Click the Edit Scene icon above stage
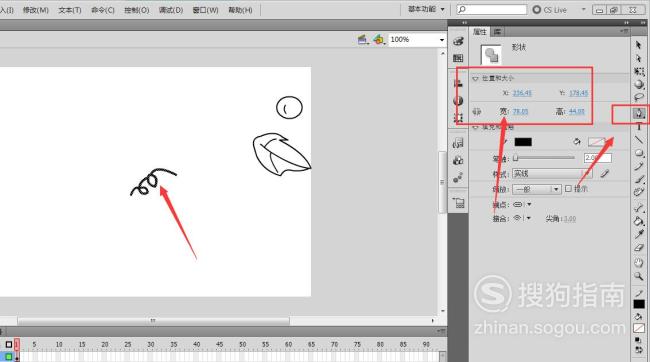The width and height of the screenshot is (650, 362). coord(363,39)
